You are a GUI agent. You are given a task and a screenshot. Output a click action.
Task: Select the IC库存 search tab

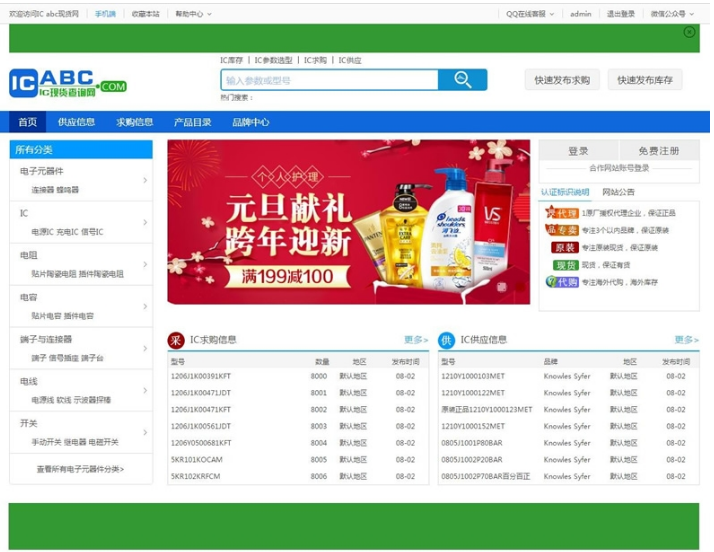pos(232,60)
